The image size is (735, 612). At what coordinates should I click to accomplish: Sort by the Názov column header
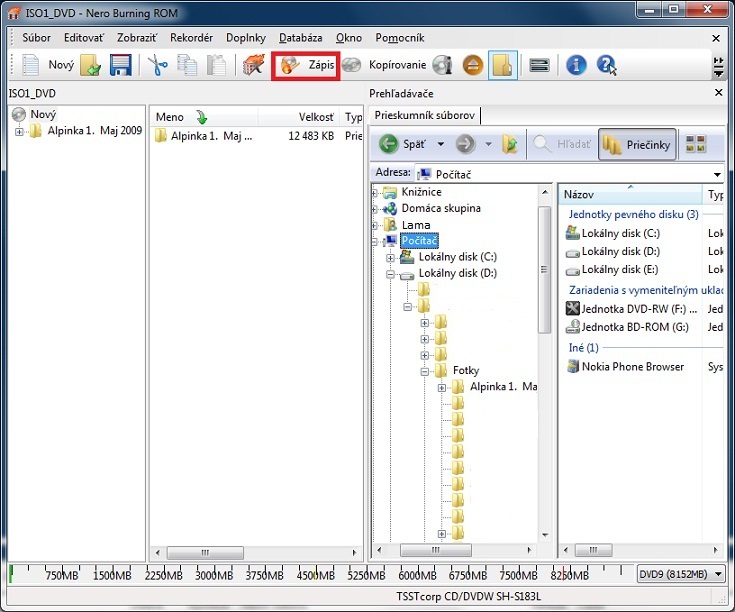tap(630, 194)
